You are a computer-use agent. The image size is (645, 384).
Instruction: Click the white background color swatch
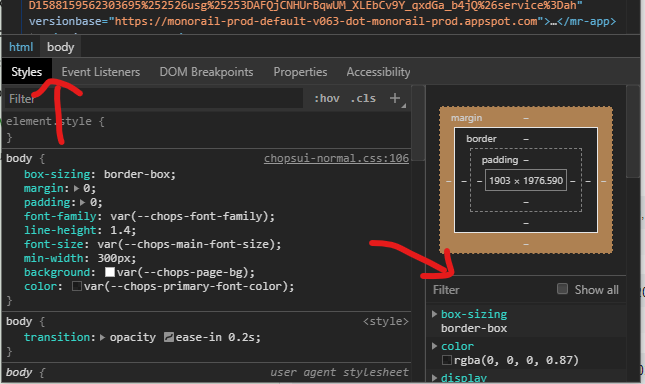click(x=110, y=272)
